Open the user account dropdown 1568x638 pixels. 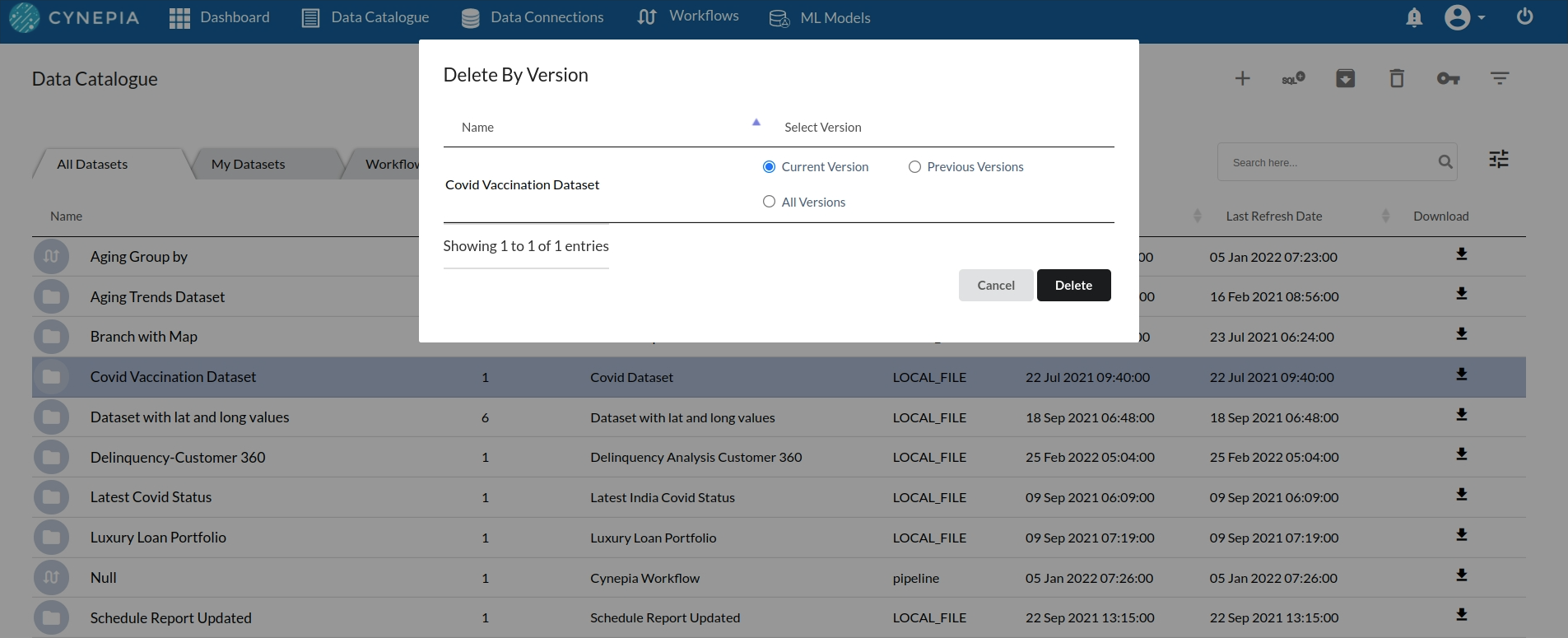pyautogui.click(x=1465, y=17)
